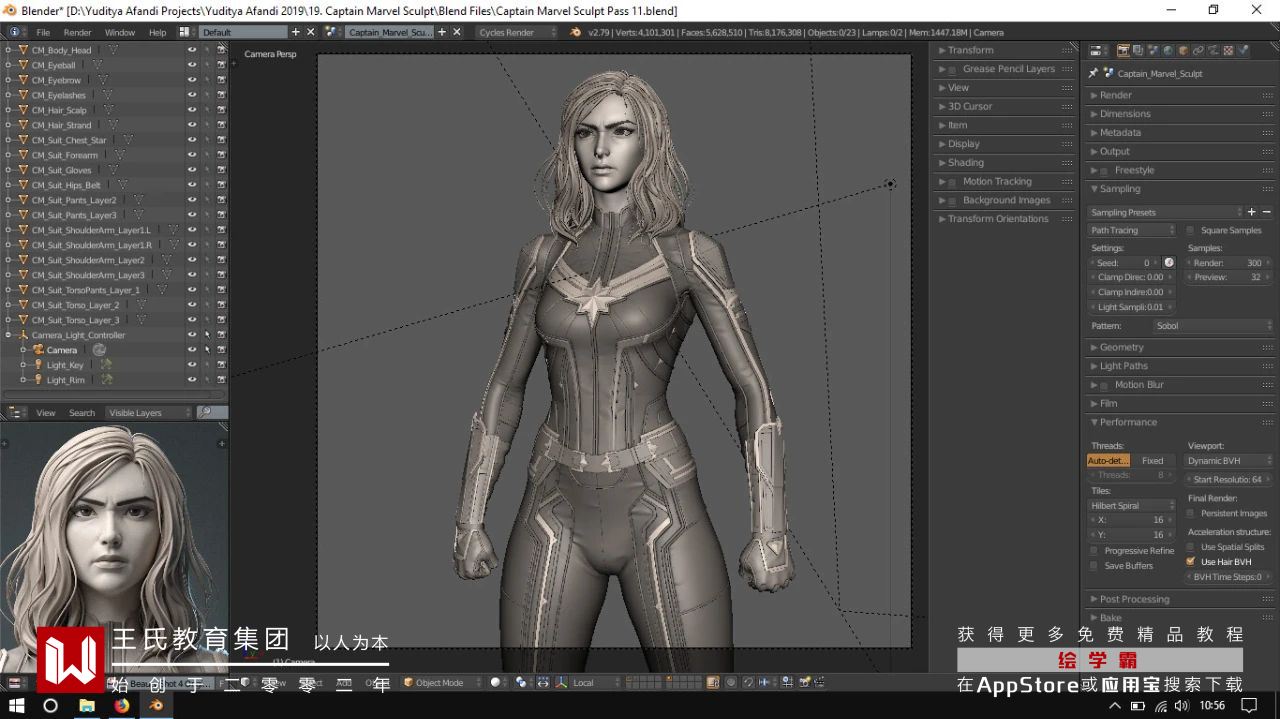Viewport: 1280px width, 719px height.
Task: Add a new scene with plus
Action: click(442, 32)
